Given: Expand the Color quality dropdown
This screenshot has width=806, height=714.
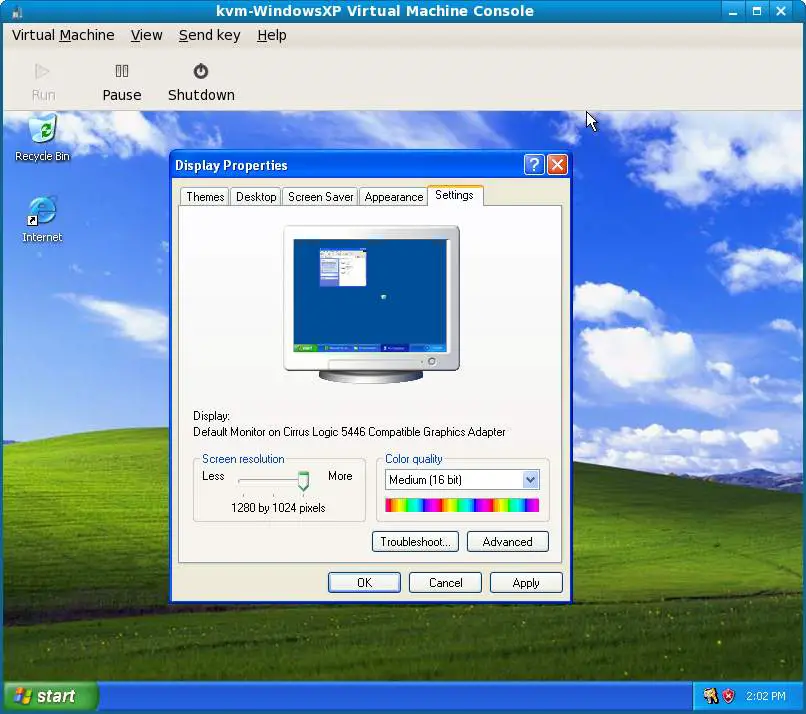Looking at the screenshot, I should coord(530,480).
